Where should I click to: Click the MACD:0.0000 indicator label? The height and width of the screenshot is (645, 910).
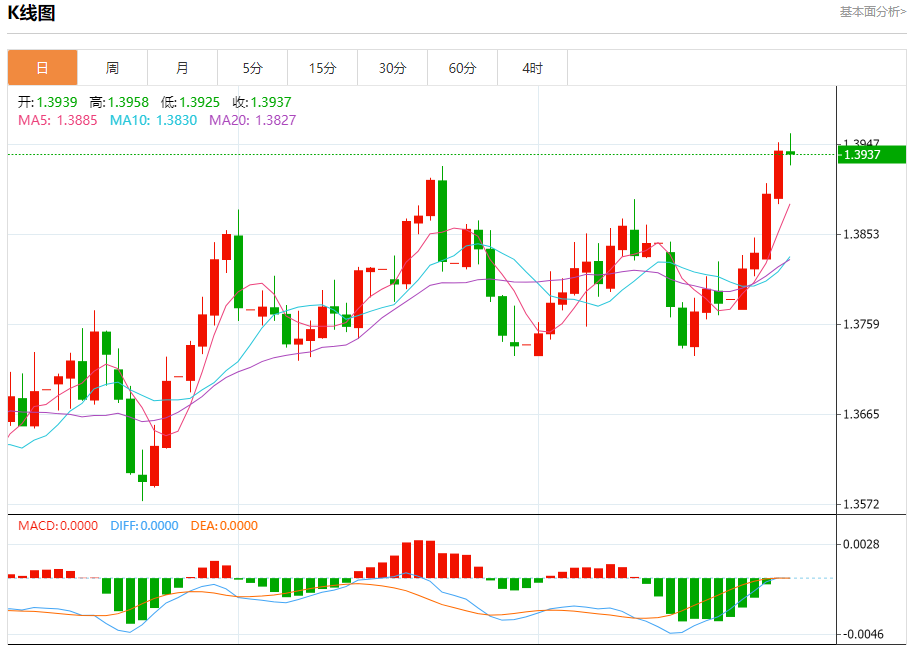point(57,526)
